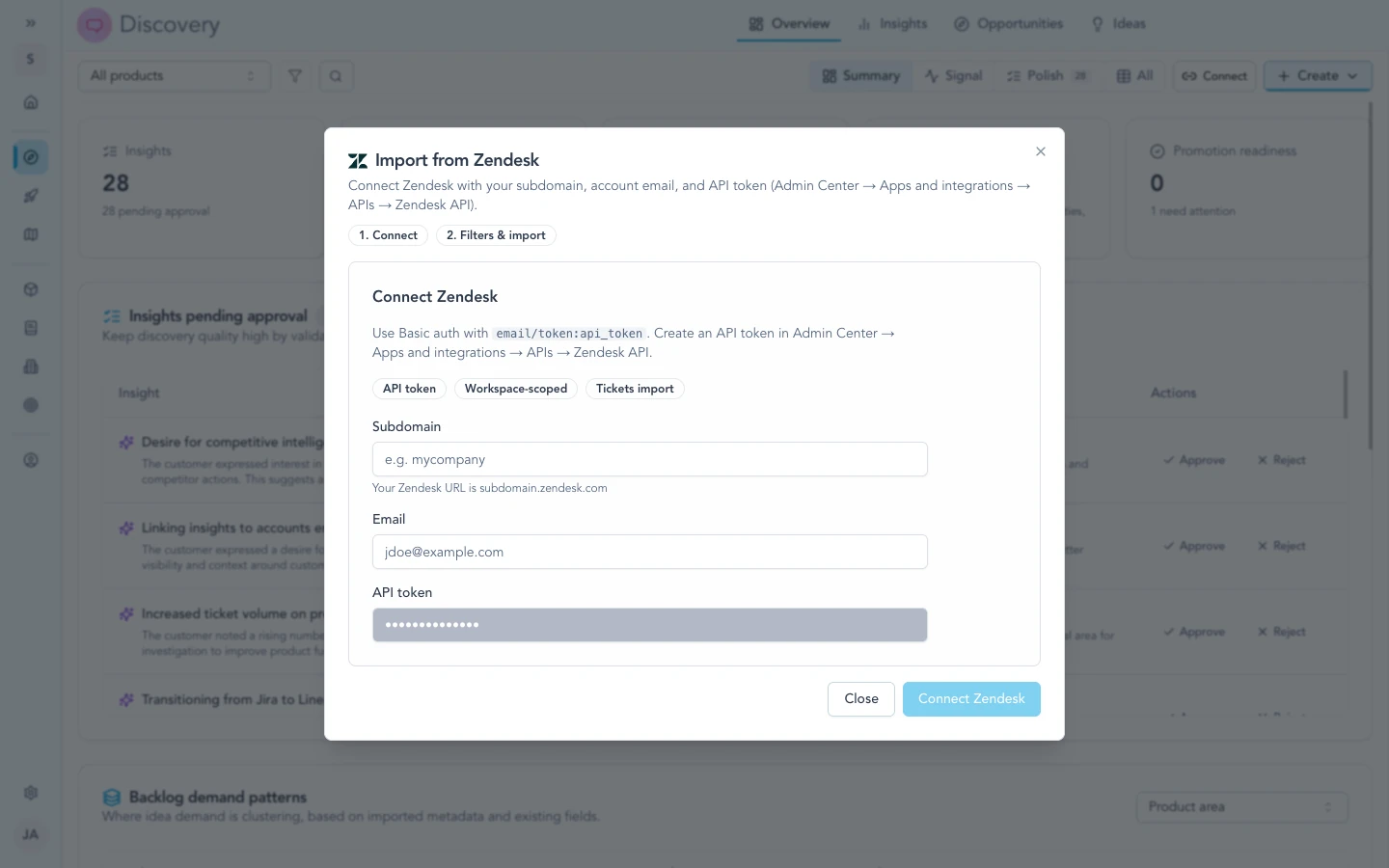Image resolution: width=1389 pixels, height=868 pixels.
Task: Click the search icon near All products
Action: tap(336, 75)
